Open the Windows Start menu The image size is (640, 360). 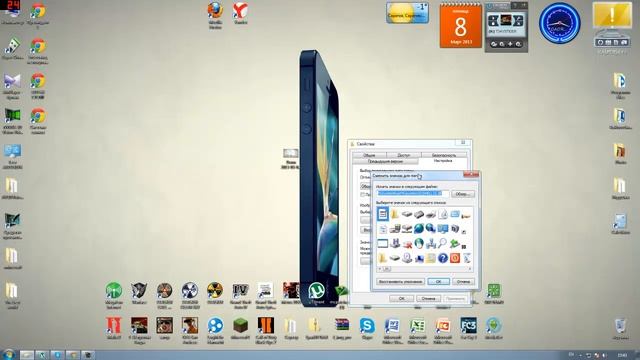pyautogui.click(x=8, y=354)
